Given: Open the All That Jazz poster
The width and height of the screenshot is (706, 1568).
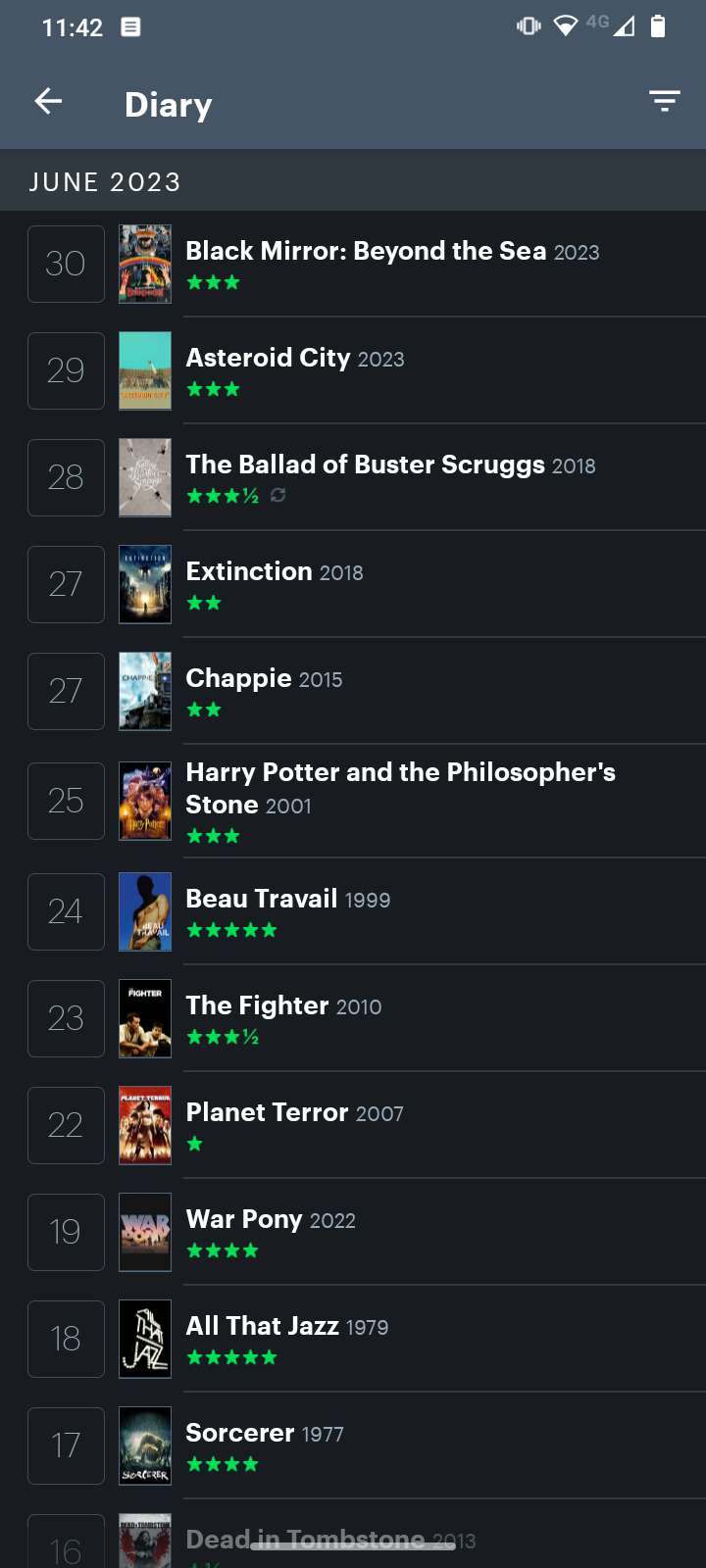Looking at the screenshot, I should (x=145, y=1339).
